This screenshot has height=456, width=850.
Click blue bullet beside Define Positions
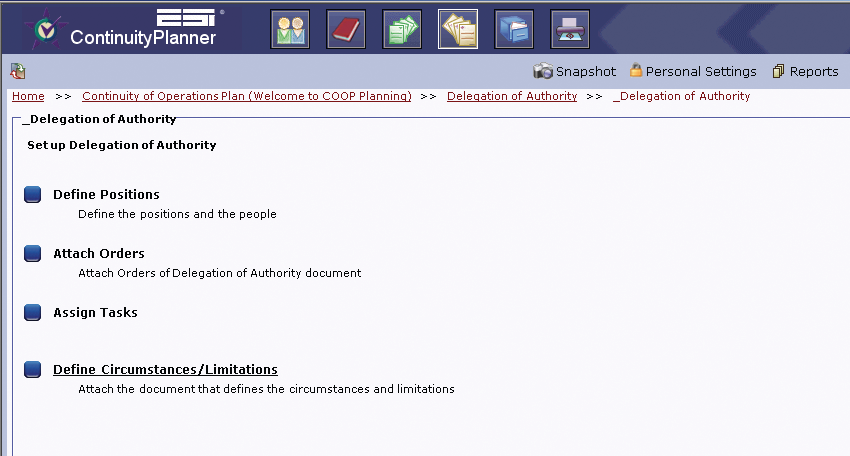point(33,194)
